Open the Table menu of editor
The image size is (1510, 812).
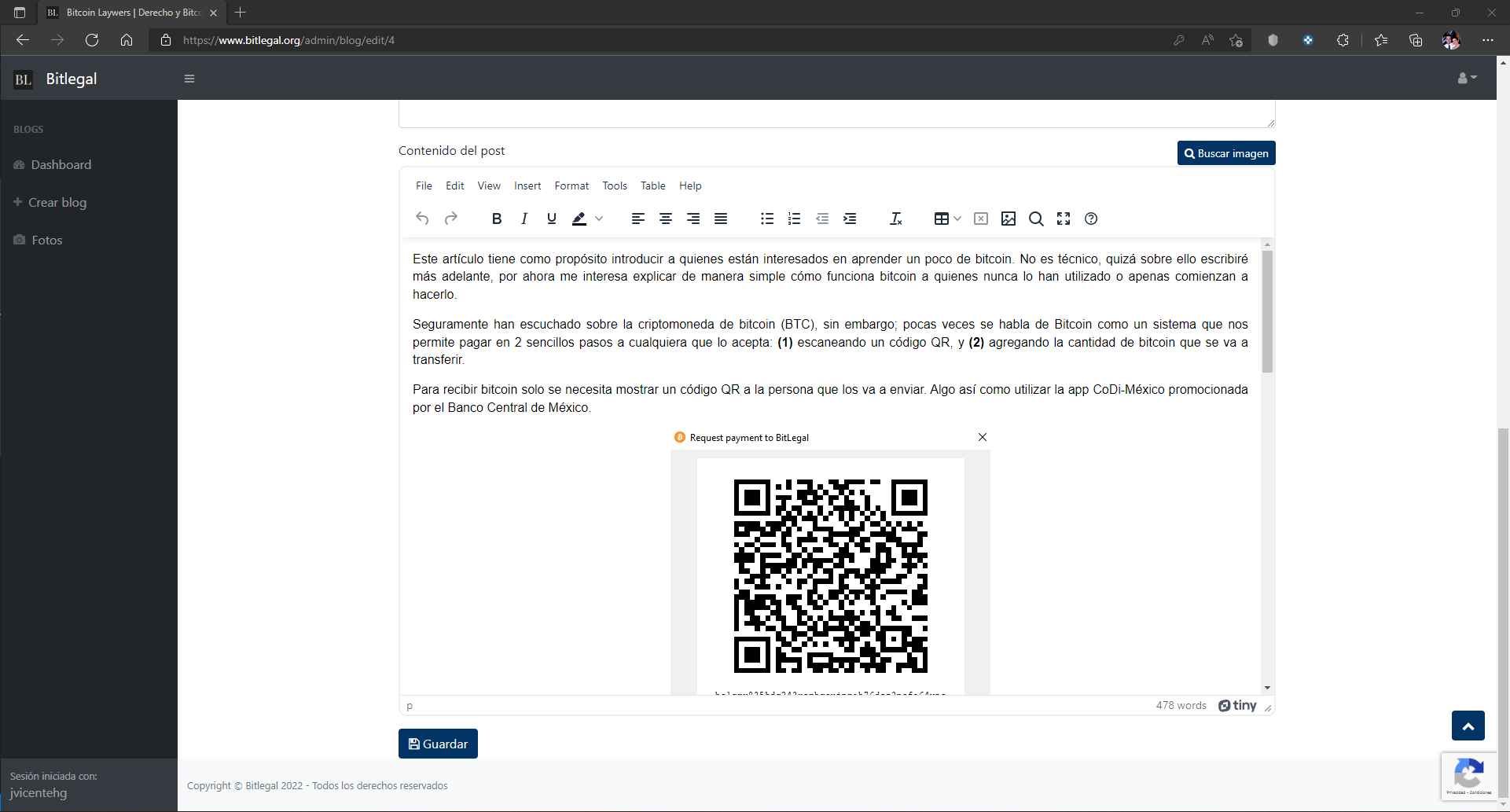tap(653, 186)
